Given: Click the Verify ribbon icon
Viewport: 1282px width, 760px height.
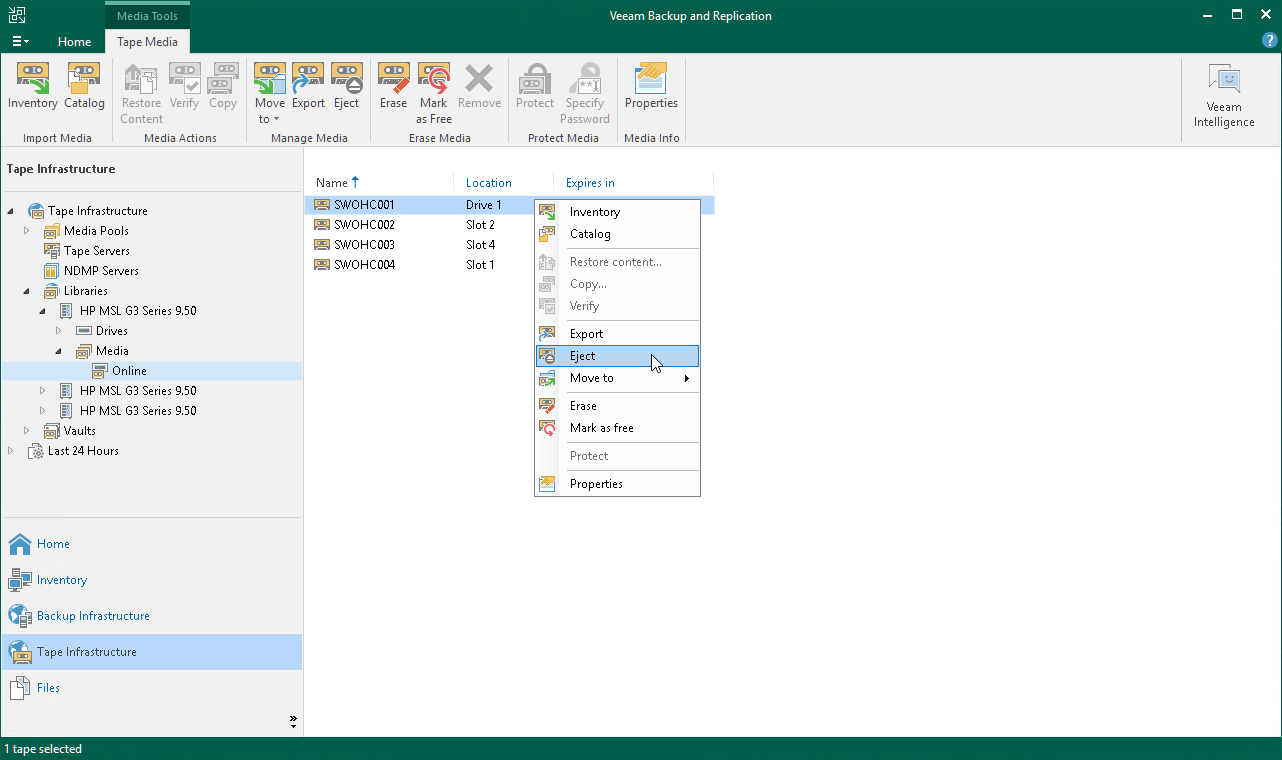Looking at the screenshot, I should pos(184,78).
